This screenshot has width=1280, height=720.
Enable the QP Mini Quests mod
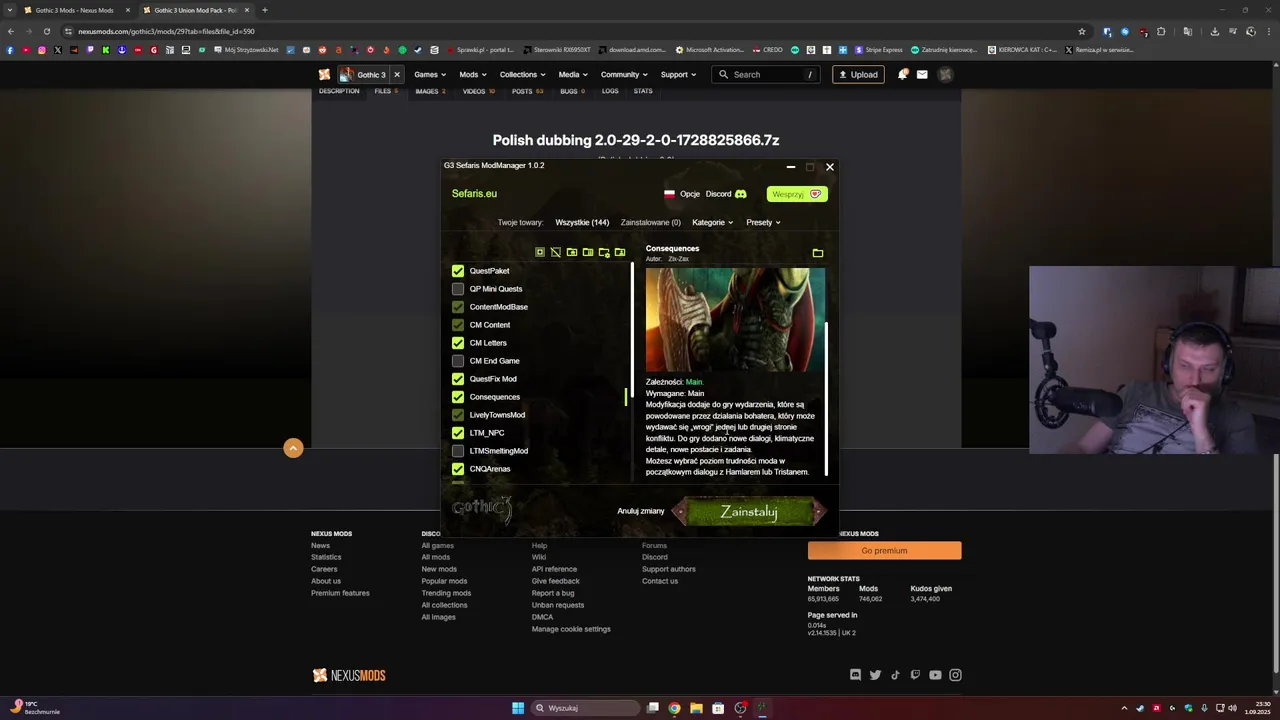pyautogui.click(x=458, y=289)
